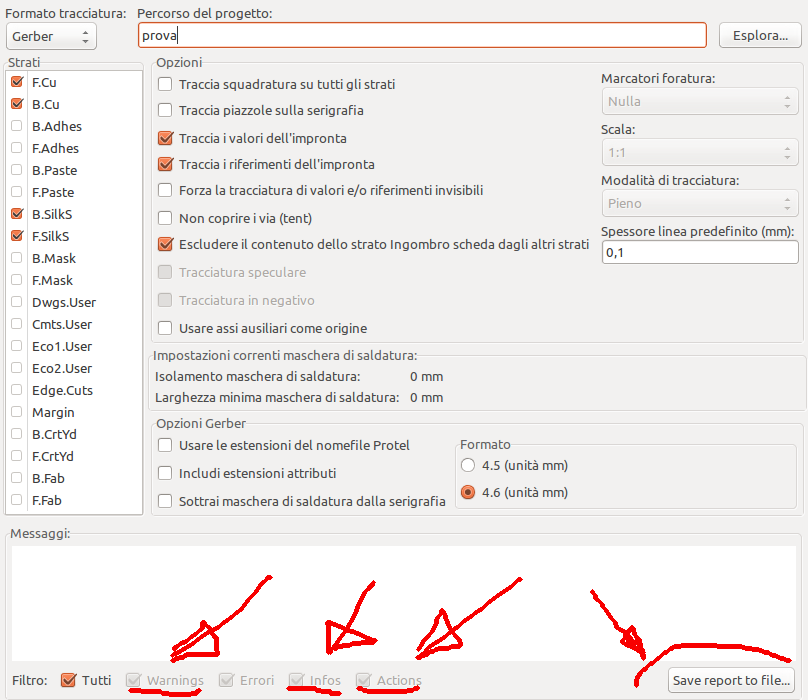Open the Marcatori foratura dropdown
808x700 pixels.
point(699,101)
